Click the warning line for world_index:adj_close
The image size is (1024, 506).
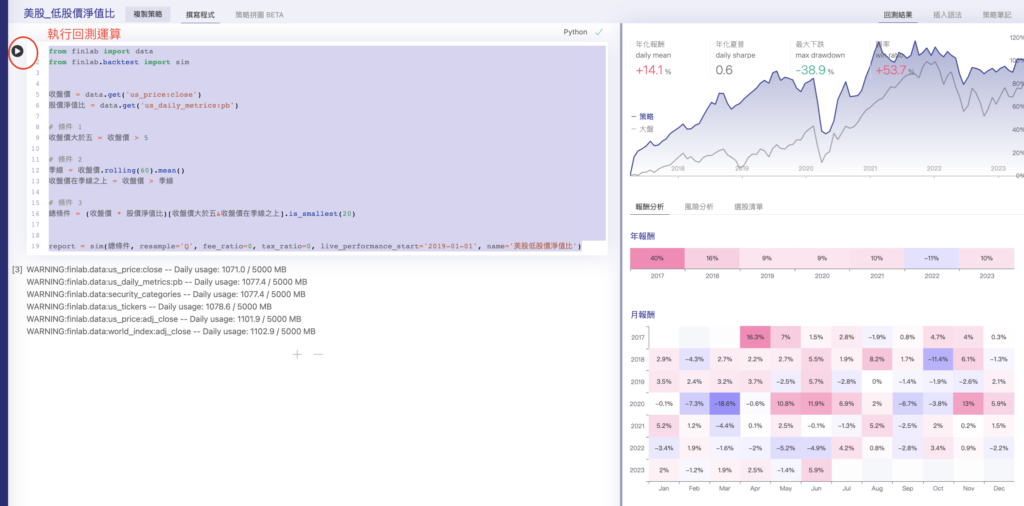coord(171,332)
